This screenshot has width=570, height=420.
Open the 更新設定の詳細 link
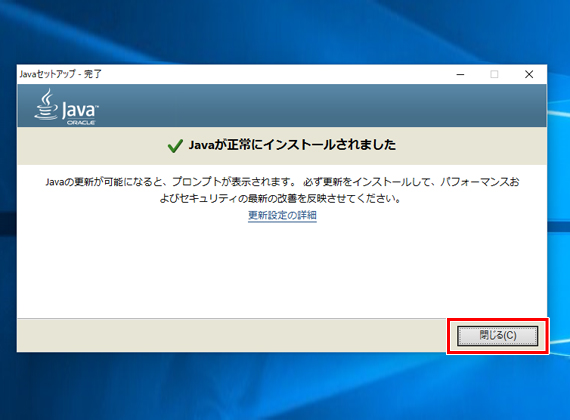pyautogui.click(x=282, y=215)
